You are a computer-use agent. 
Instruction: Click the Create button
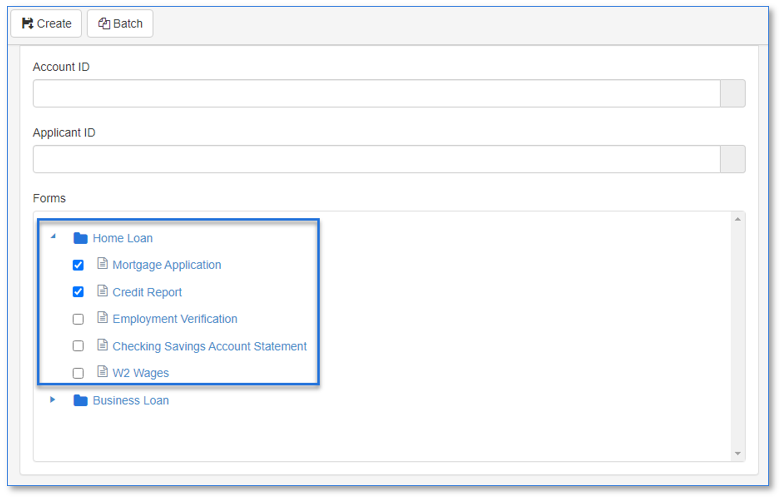point(46,23)
